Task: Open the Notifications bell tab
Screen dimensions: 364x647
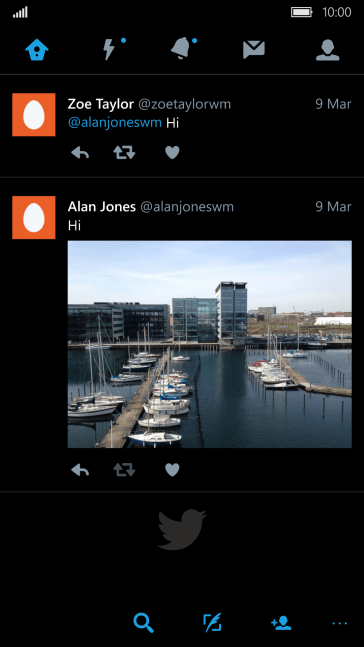Action: (182, 49)
